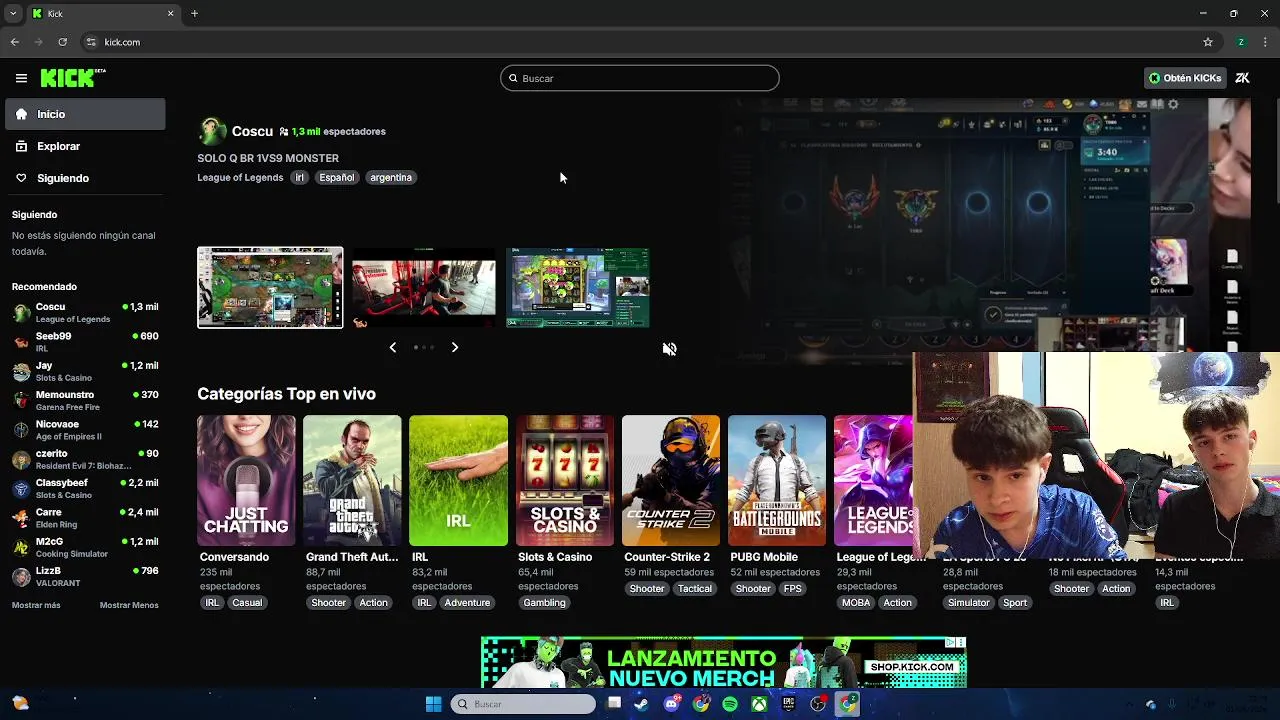Viewport: 1280px width, 720px height.
Task: Click Mostrar Menos under recommended channels
Action: pos(129,605)
